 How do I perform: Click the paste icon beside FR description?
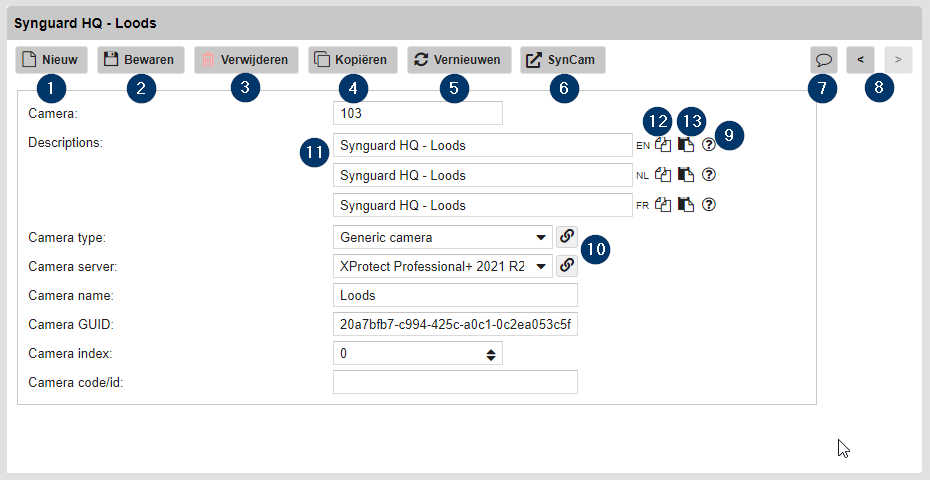[686, 205]
